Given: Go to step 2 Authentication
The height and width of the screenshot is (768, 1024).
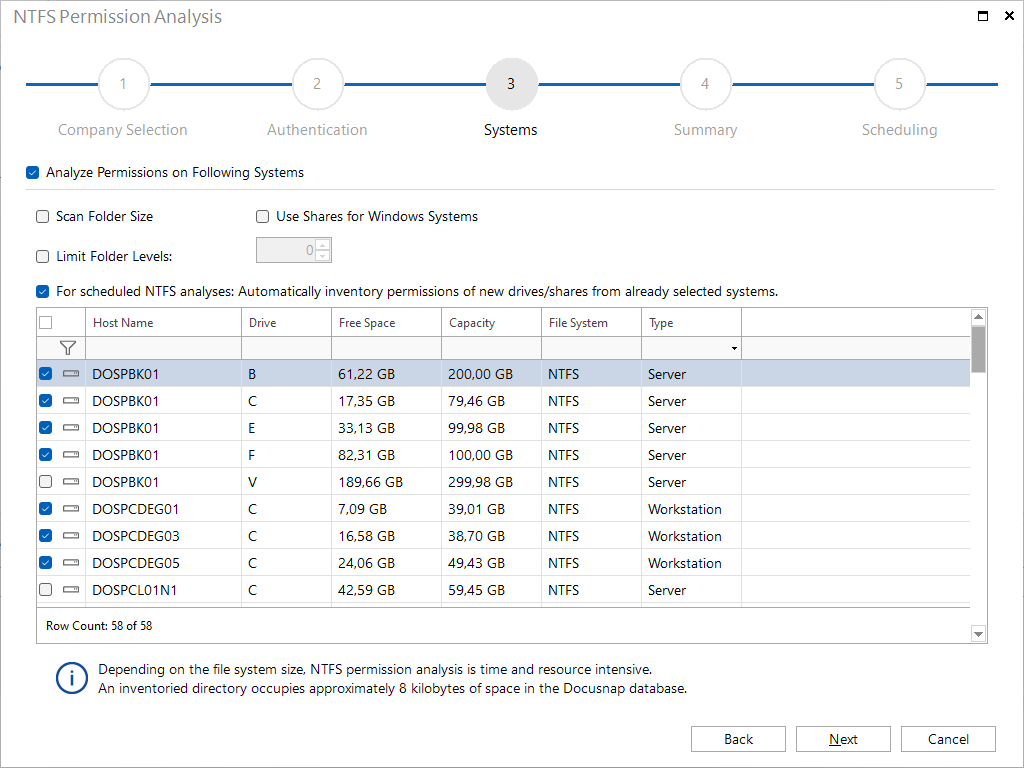Looking at the screenshot, I should (x=317, y=84).
